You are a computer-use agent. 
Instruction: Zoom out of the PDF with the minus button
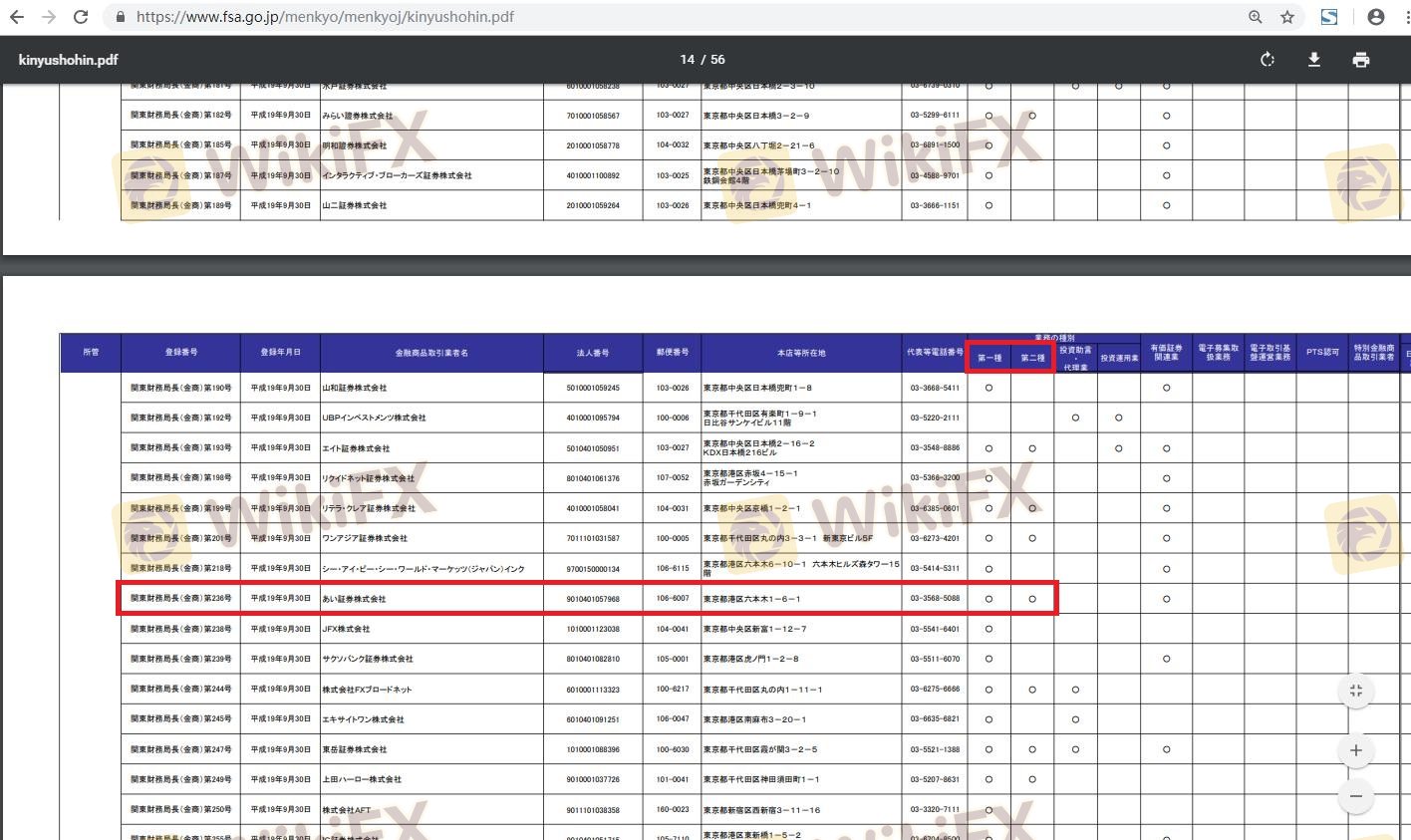point(1356,796)
